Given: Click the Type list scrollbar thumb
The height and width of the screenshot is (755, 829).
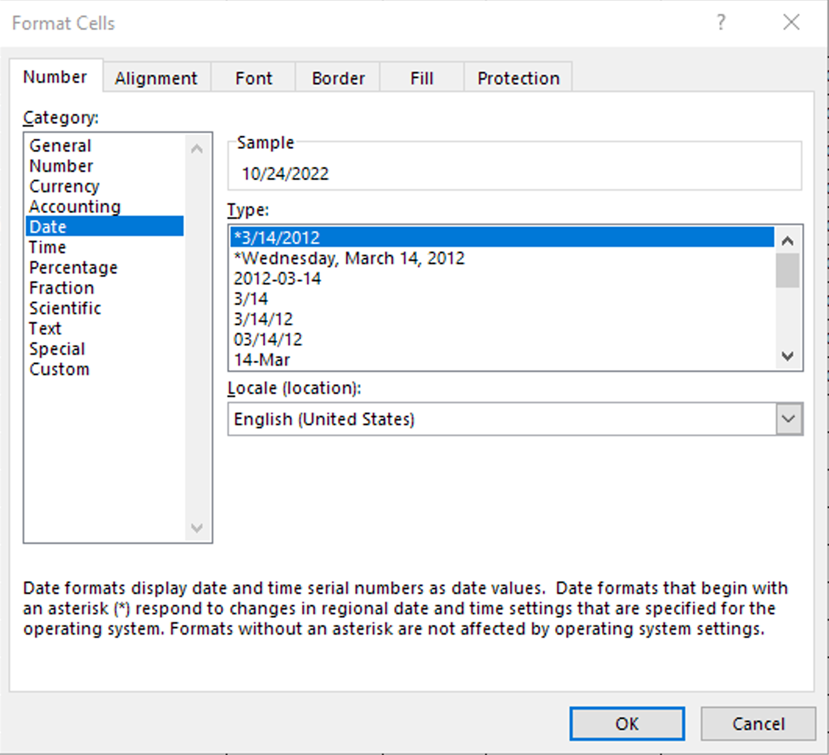Looking at the screenshot, I should tap(787, 270).
